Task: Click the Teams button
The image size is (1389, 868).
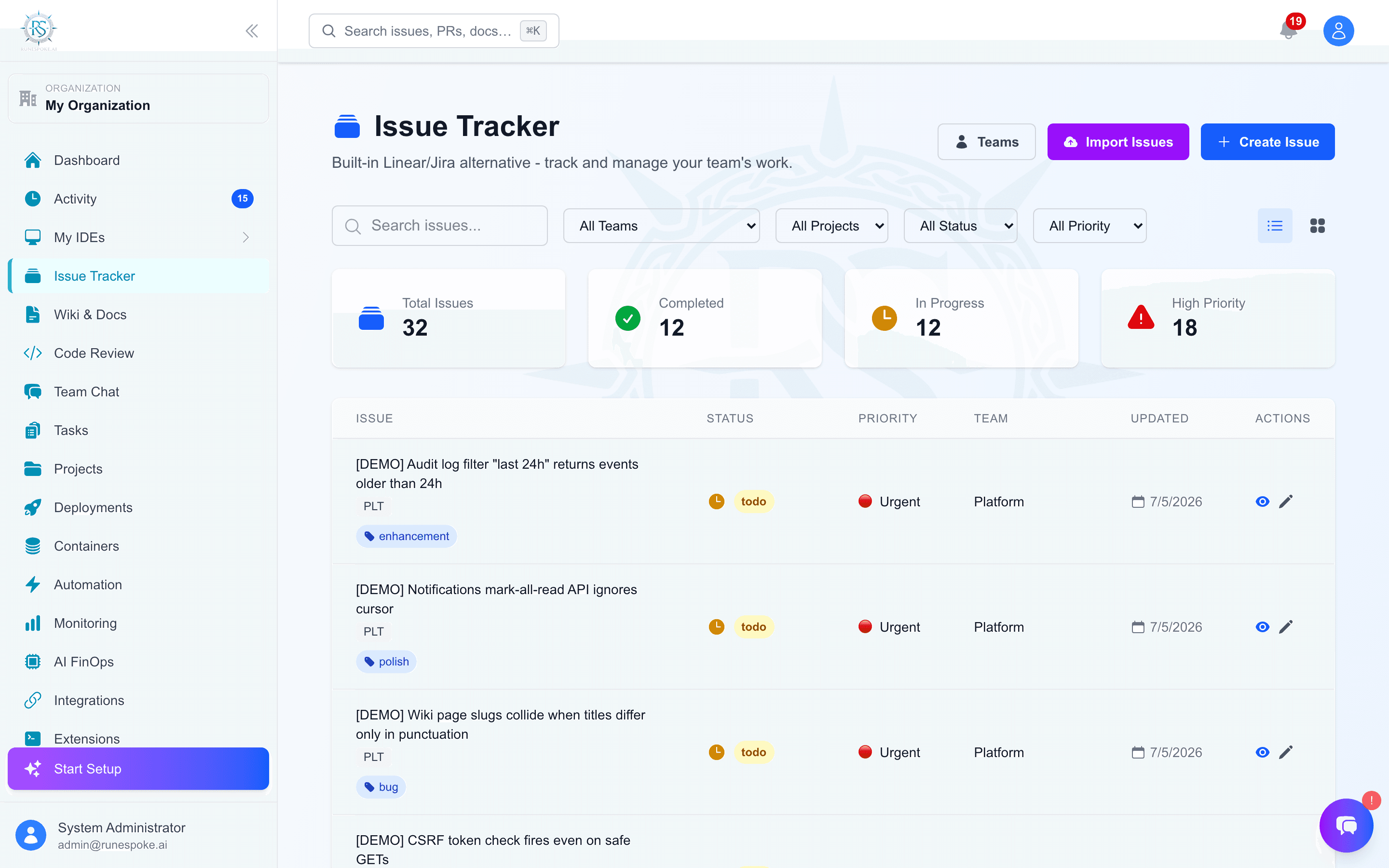Action: point(986,142)
